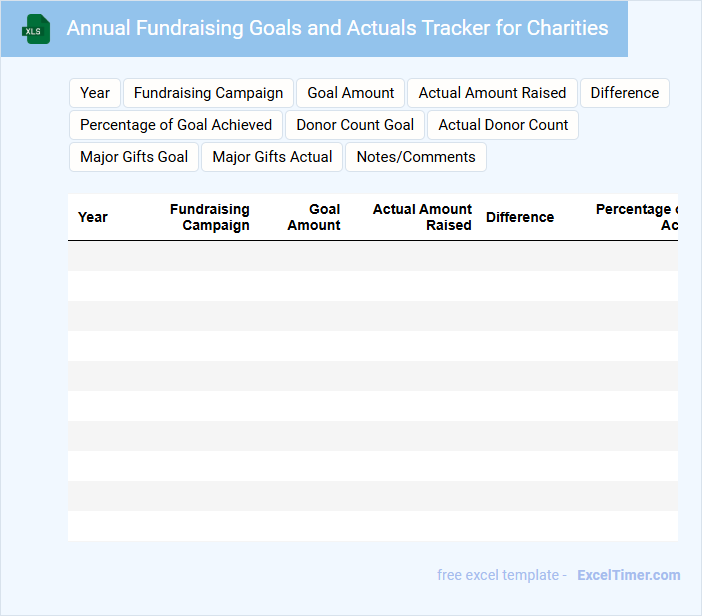
Task: Click the Fundraising Campaign column header
Action: tap(209, 217)
